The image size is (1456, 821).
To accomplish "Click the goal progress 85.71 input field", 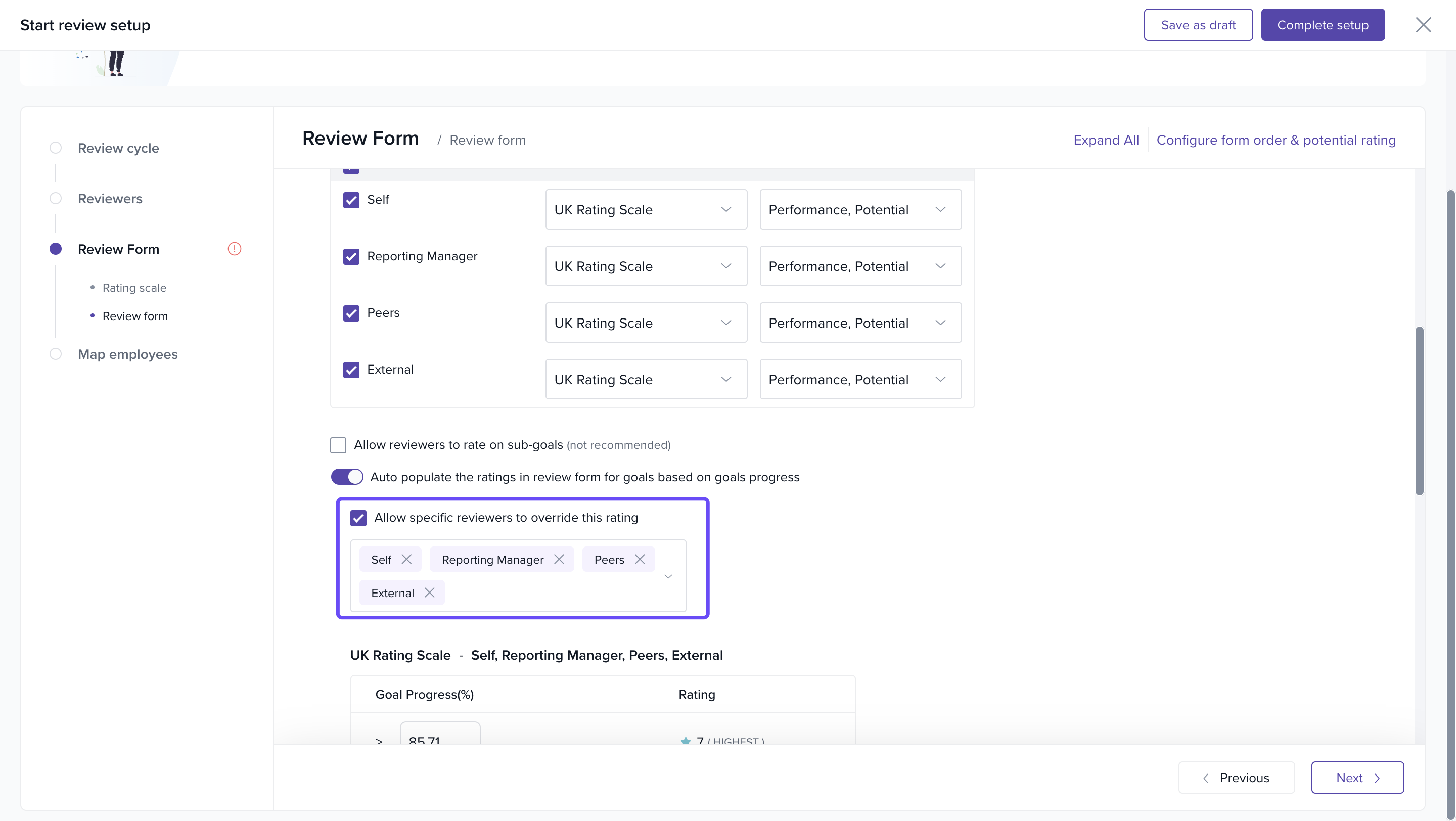I will pyautogui.click(x=440, y=736).
